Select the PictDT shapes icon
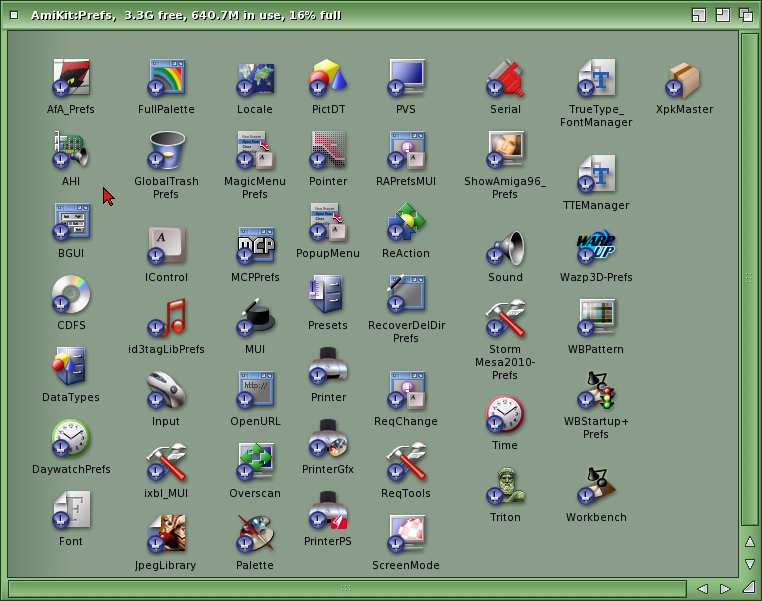This screenshot has height=601, width=762. (x=328, y=77)
